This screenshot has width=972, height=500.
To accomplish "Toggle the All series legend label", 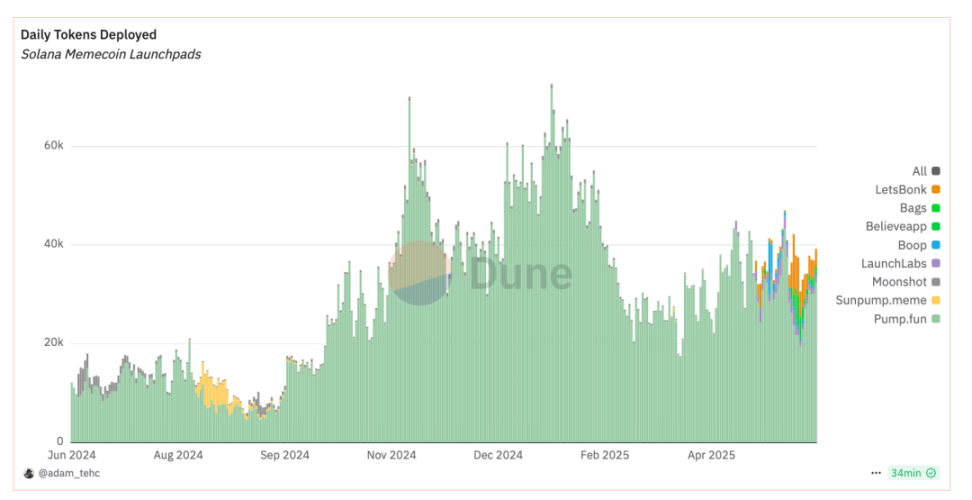I will [919, 171].
